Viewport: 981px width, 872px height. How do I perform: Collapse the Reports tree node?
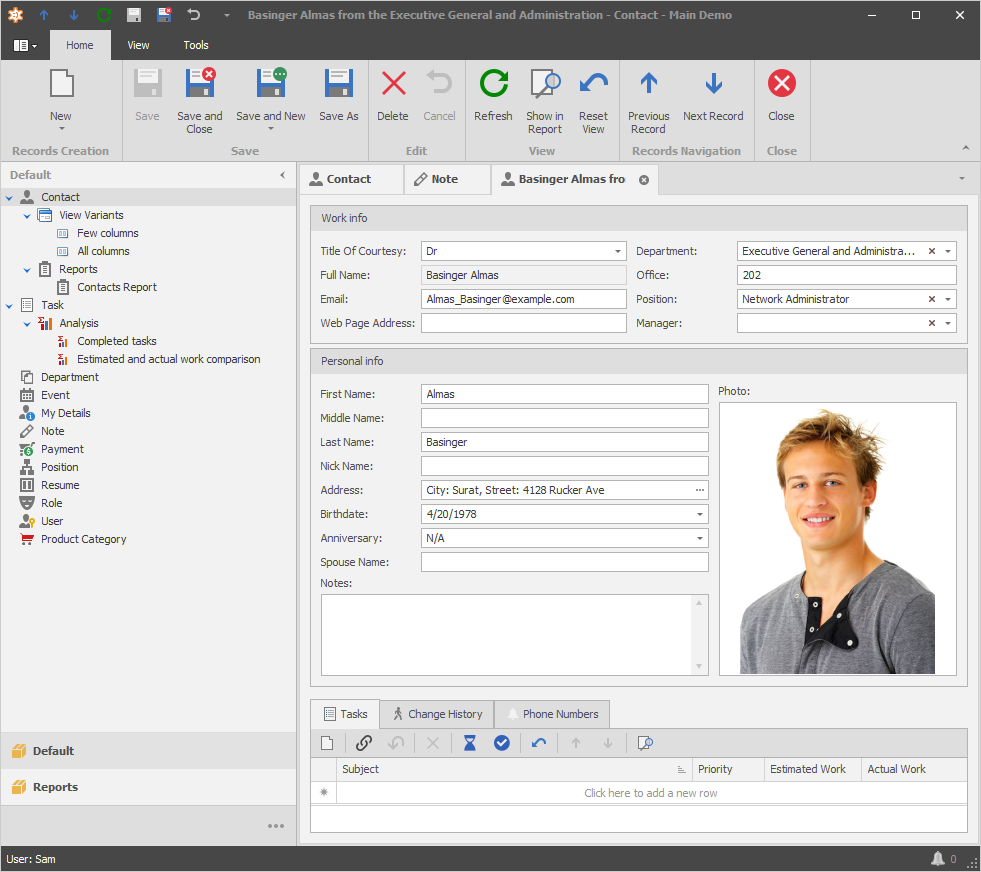click(x=27, y=270)
